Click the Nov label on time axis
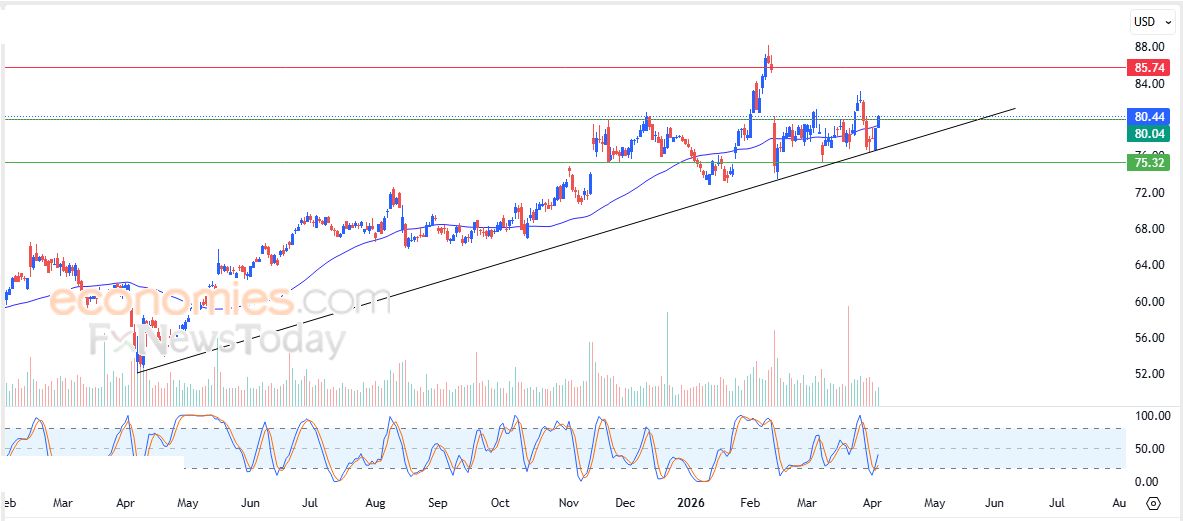Viewport: 1183px width, 521px height. click(569, 502)
